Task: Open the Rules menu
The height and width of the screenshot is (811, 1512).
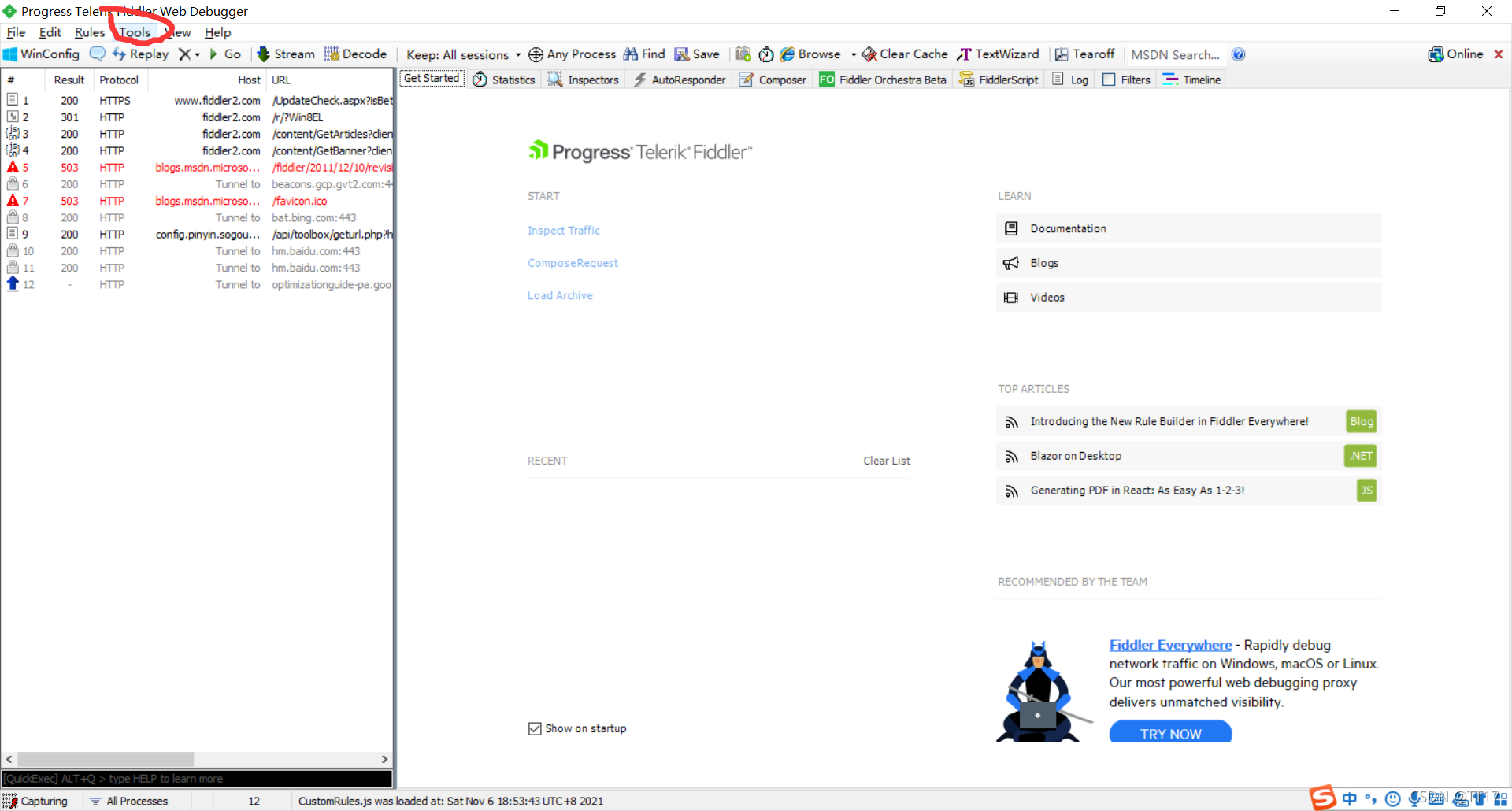Action: point(90,32)
